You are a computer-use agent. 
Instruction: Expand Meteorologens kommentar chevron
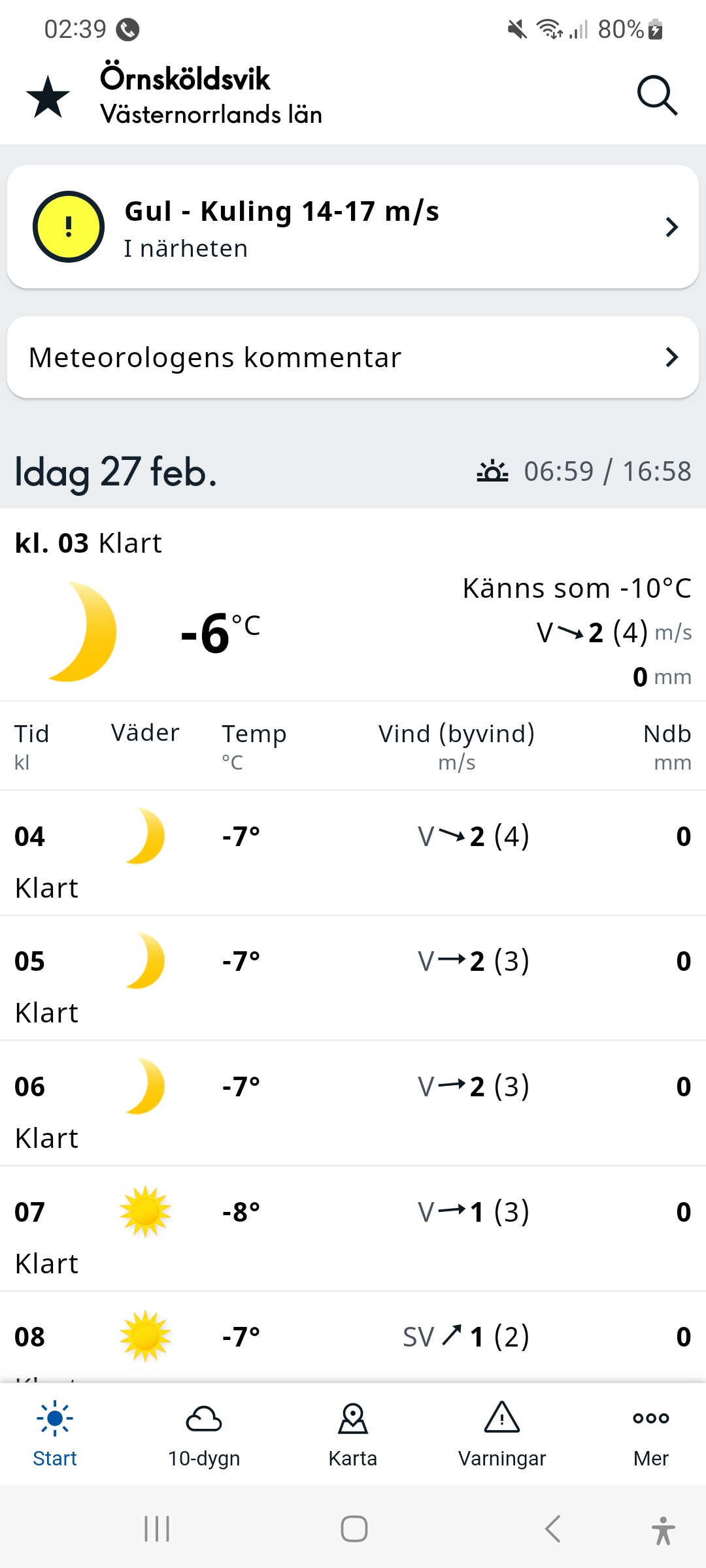[x=671, y=357]
